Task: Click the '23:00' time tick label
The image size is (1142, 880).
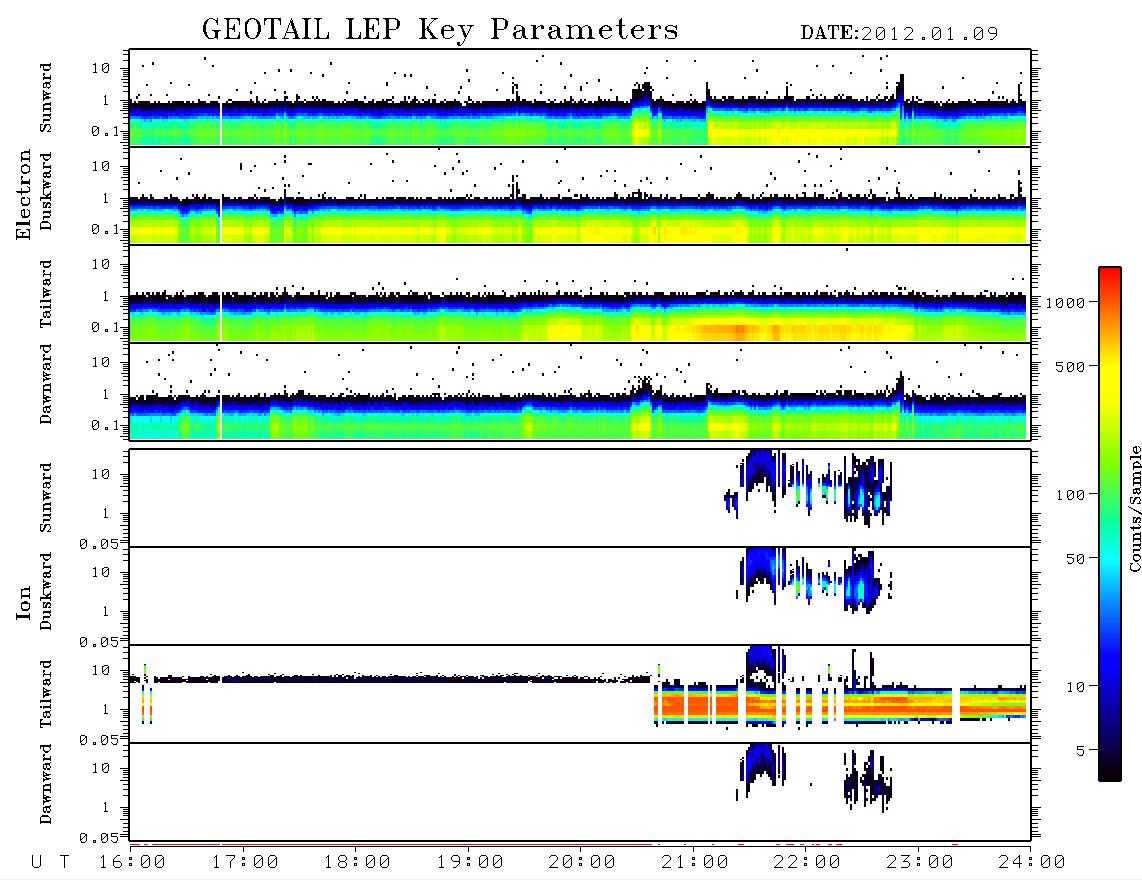Action: 920,863
